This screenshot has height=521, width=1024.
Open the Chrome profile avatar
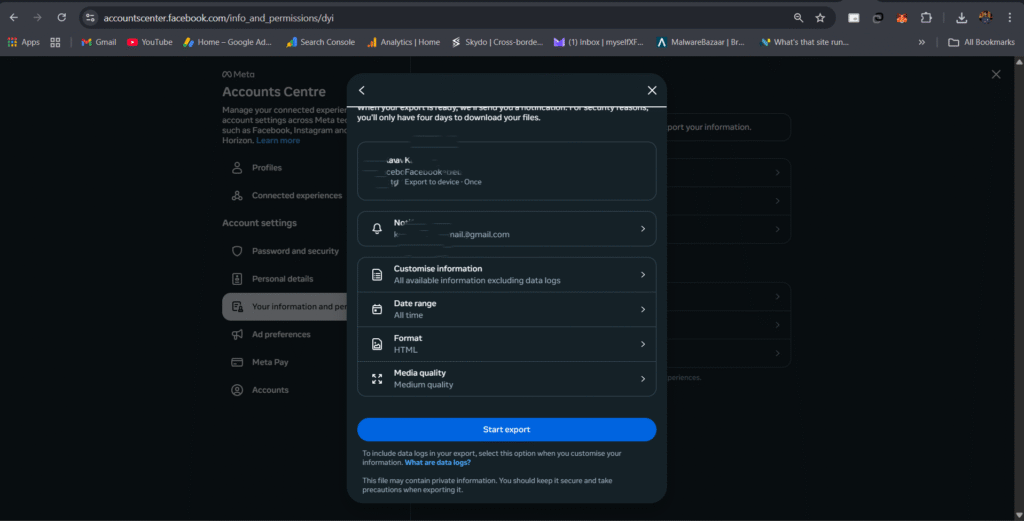point(985,18)
